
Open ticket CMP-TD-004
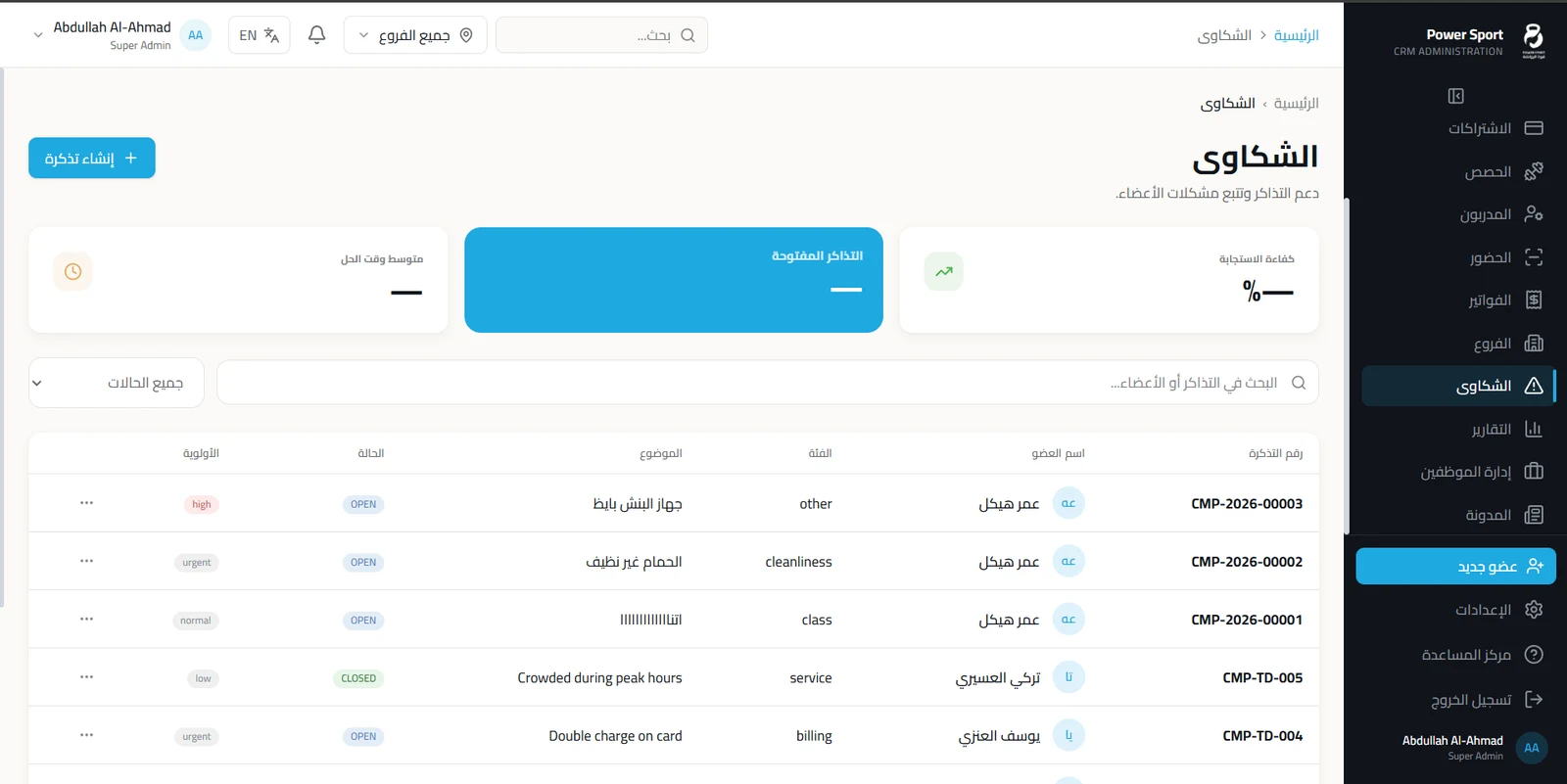pos(1262,736)
